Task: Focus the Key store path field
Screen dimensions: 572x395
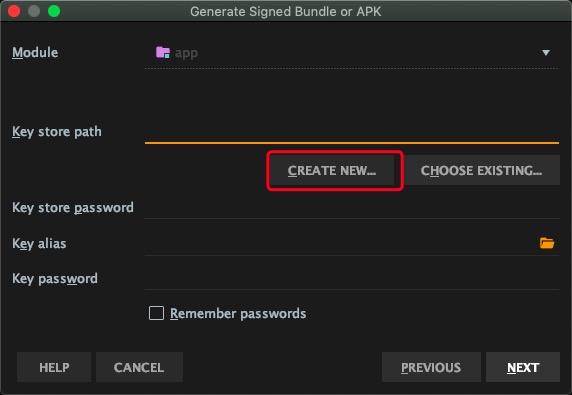Action: [352, 132]
